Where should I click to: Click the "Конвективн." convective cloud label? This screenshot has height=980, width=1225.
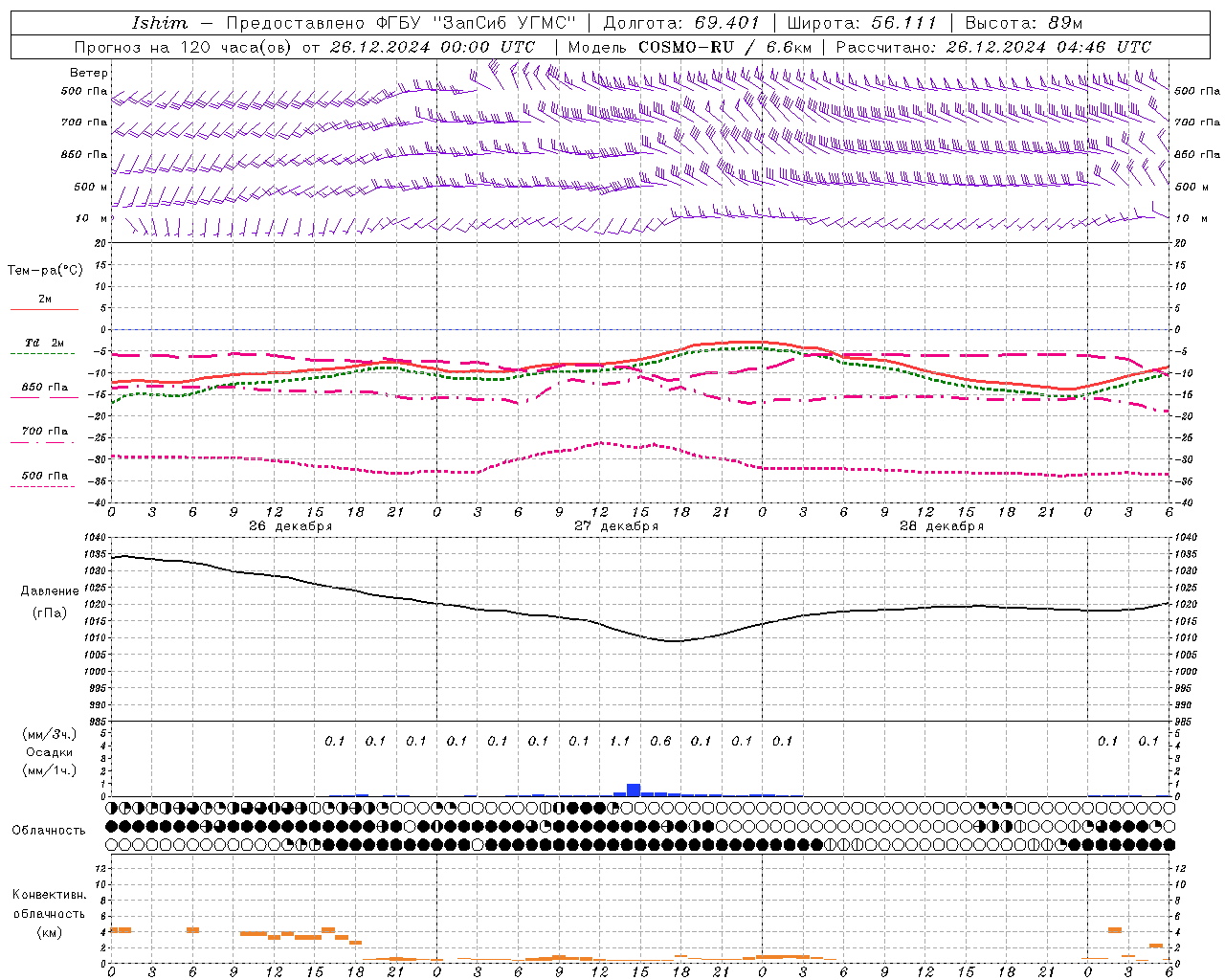click(x=49, y=895)
